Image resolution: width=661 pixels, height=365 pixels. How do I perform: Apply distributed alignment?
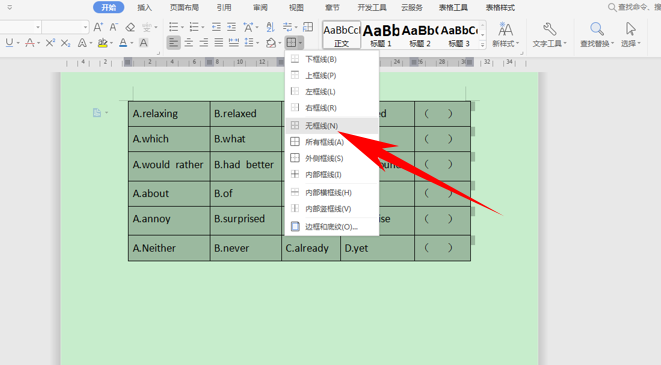234,43
